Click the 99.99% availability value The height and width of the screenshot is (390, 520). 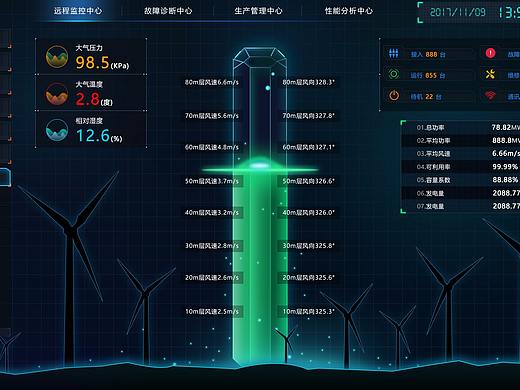[x=505, y=167]
